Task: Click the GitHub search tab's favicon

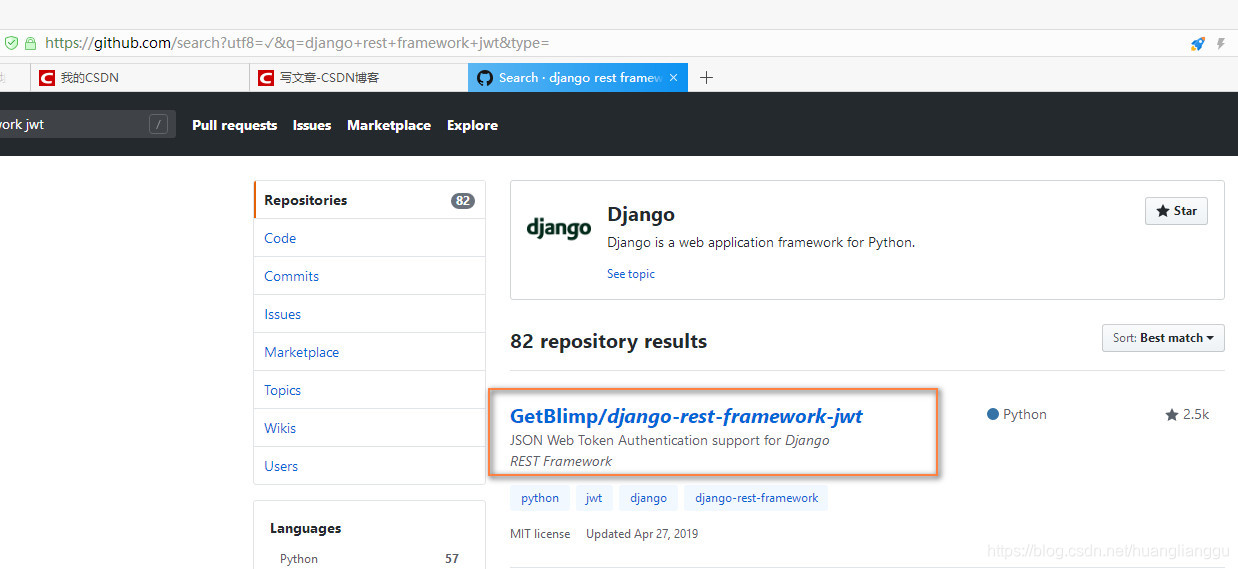Action: point(484,77)
